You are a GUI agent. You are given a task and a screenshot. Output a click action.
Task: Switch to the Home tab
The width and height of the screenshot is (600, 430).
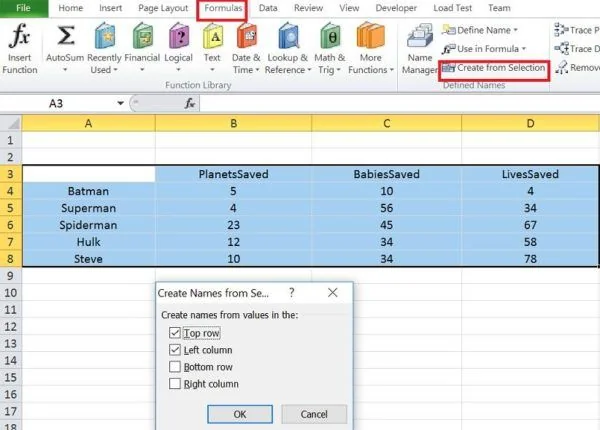click(70, 8)
